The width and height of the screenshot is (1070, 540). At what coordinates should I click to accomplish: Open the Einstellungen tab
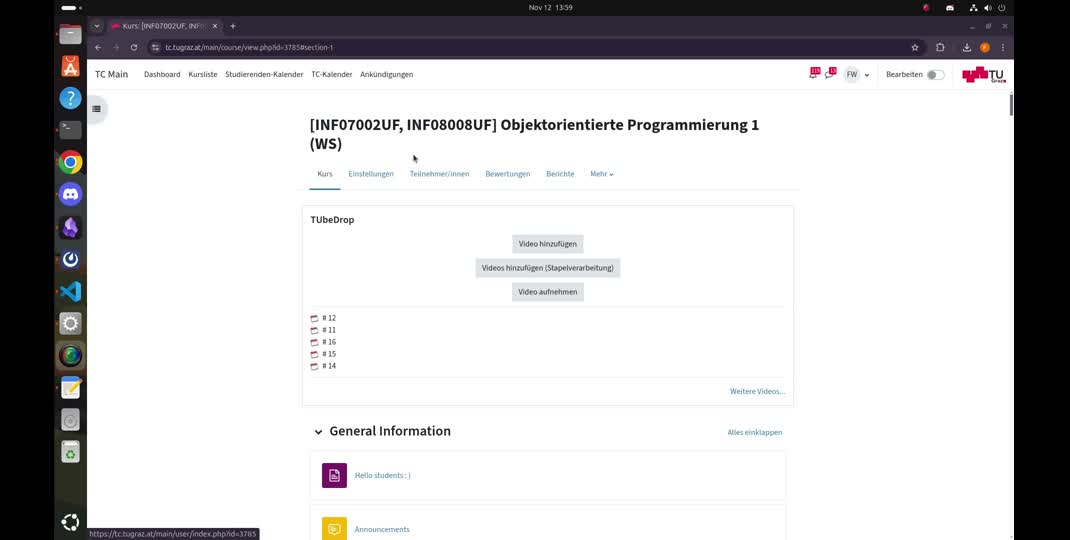[x=371, y=174]
